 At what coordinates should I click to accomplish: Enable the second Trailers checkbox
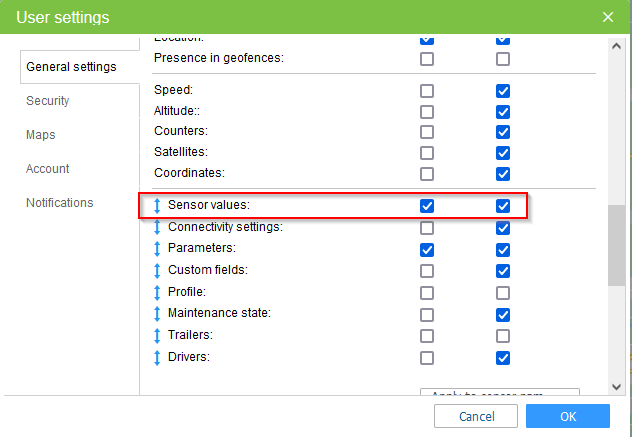503,335
